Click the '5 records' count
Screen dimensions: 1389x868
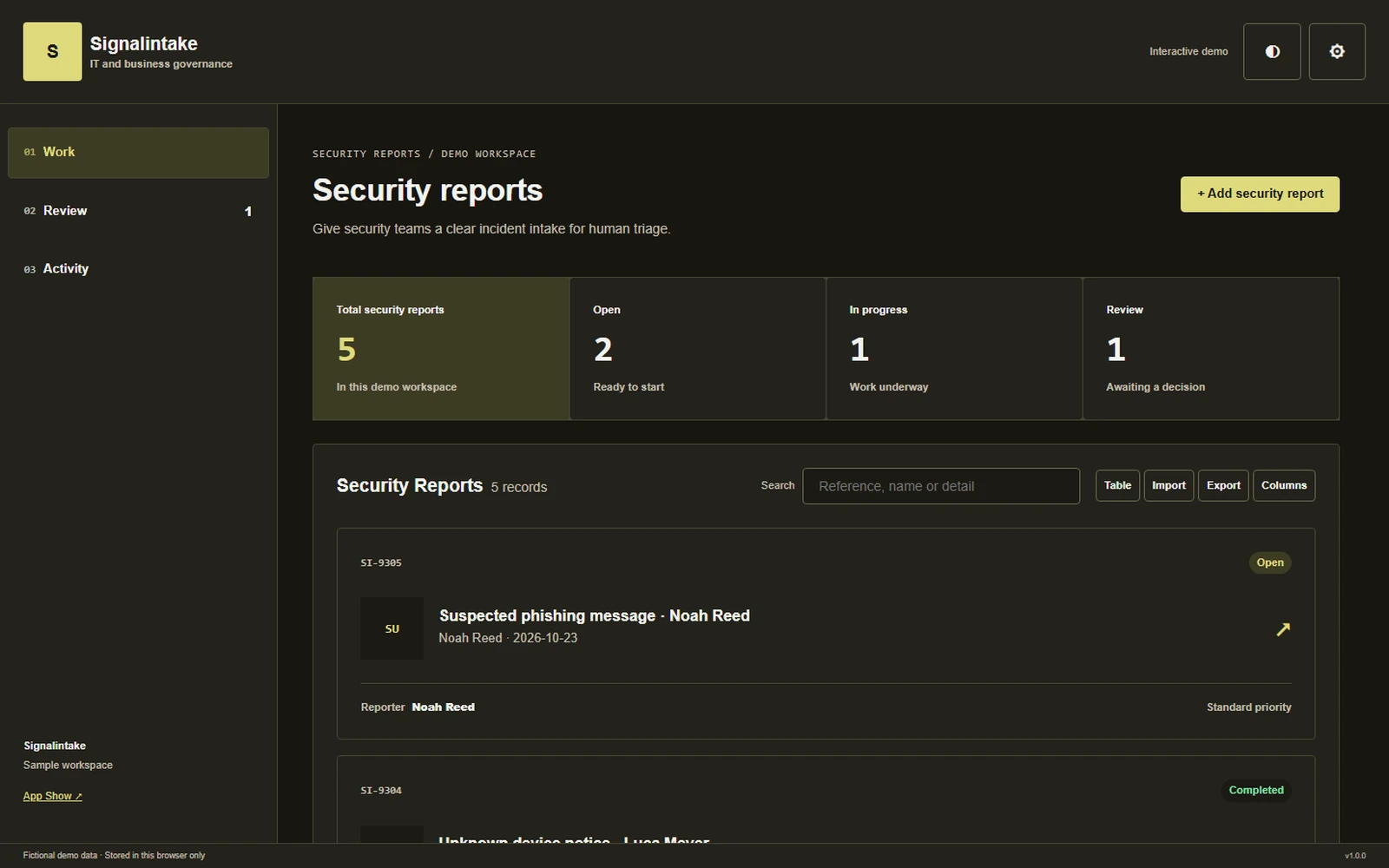(519, 488)
